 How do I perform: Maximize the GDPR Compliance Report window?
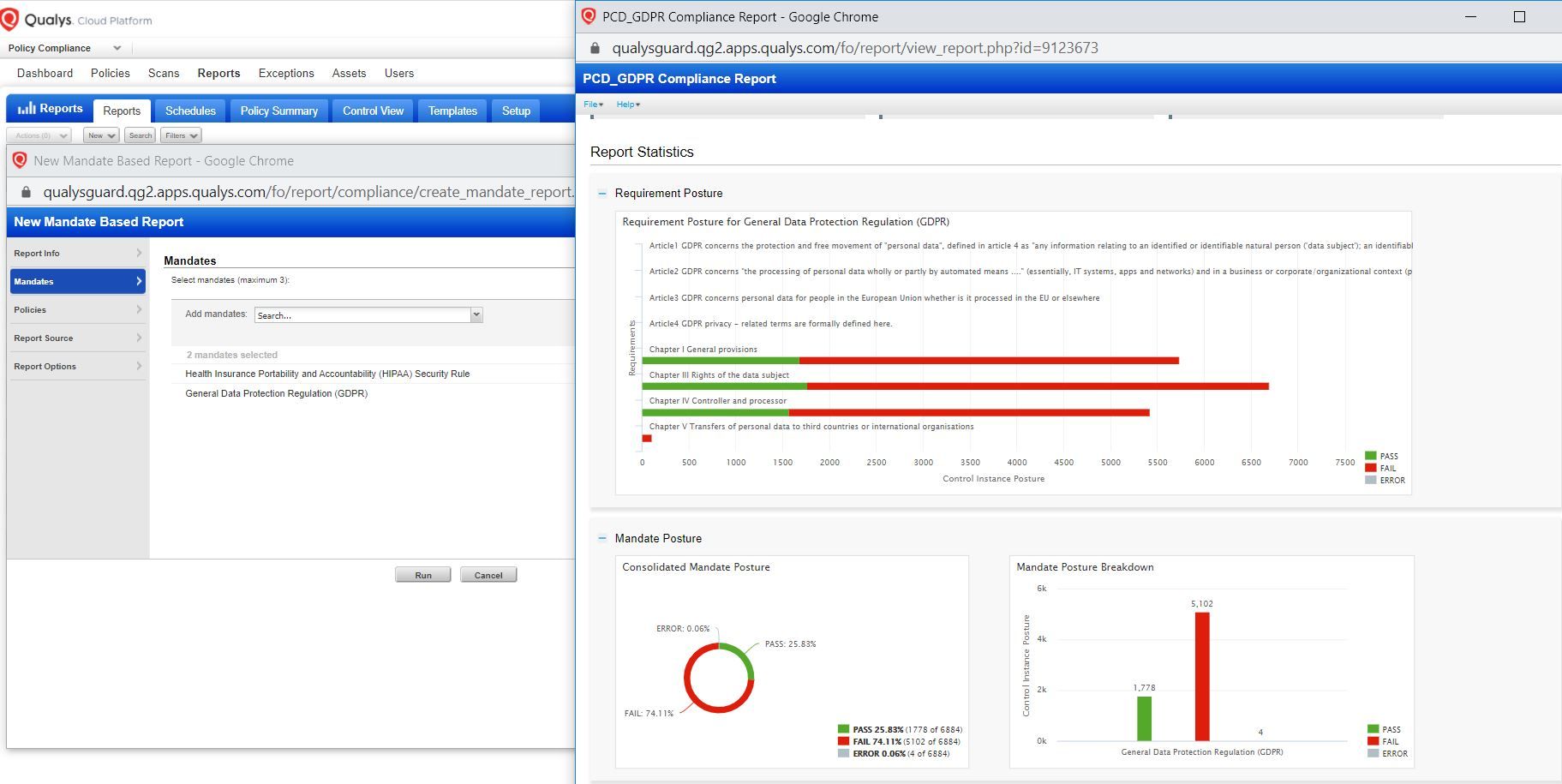click(x=1519, y=16)
